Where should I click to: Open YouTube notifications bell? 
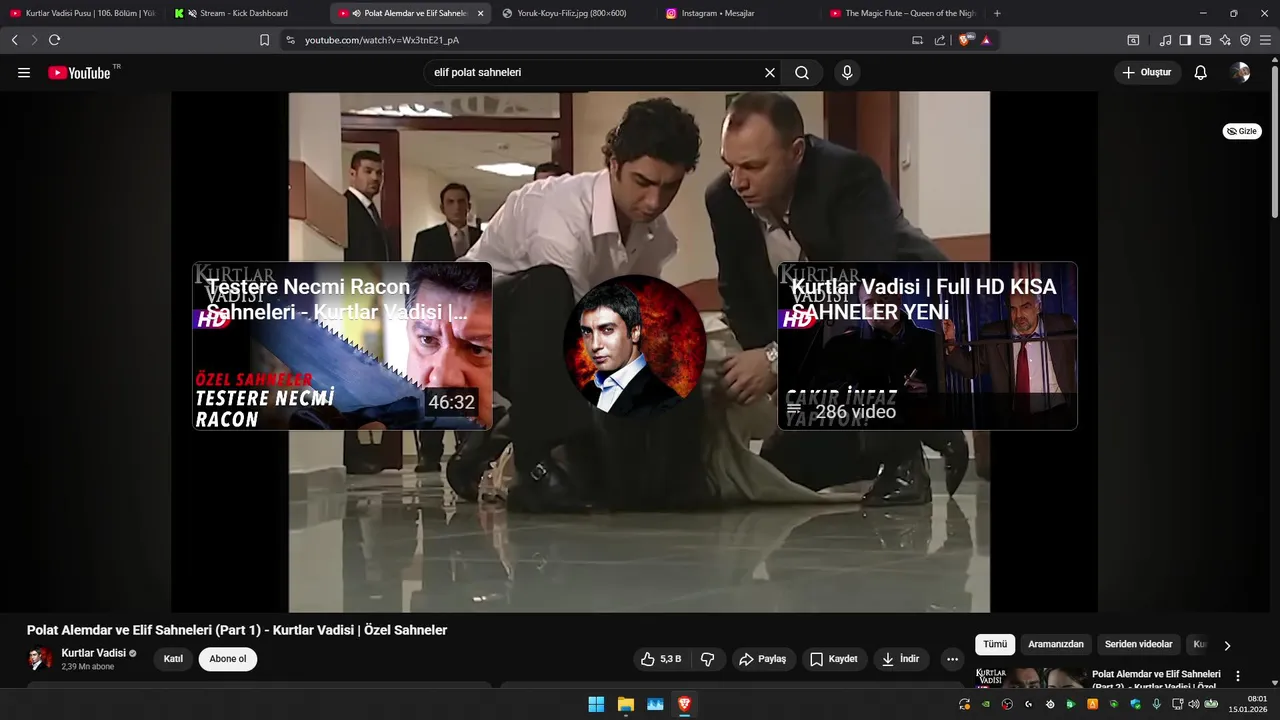[x=1201, y=73]
